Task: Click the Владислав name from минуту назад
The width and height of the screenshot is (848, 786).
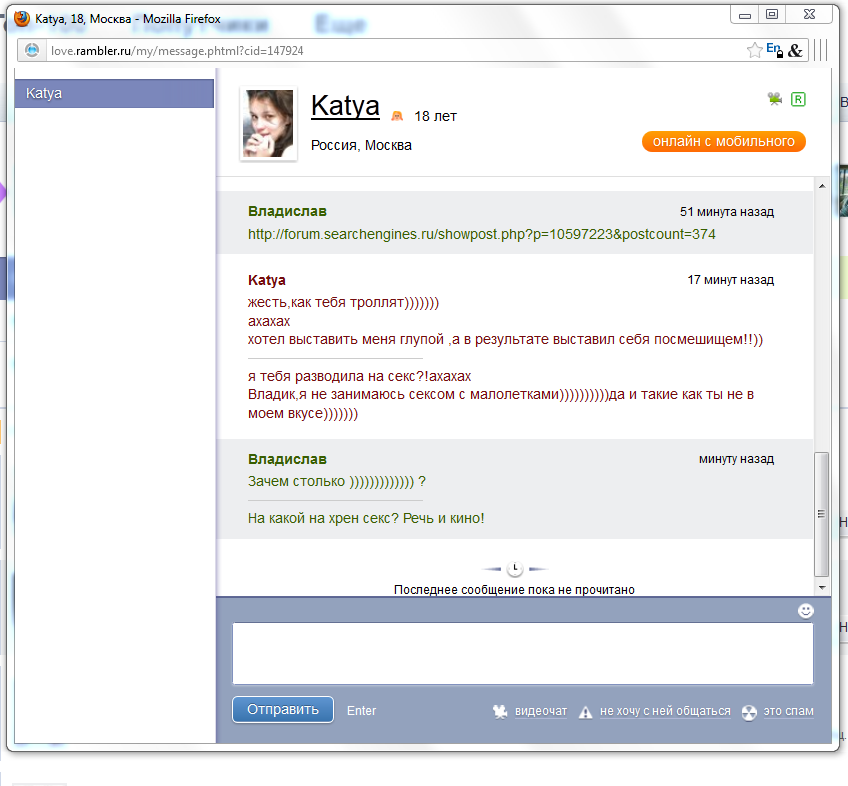Action: point(287,459)
